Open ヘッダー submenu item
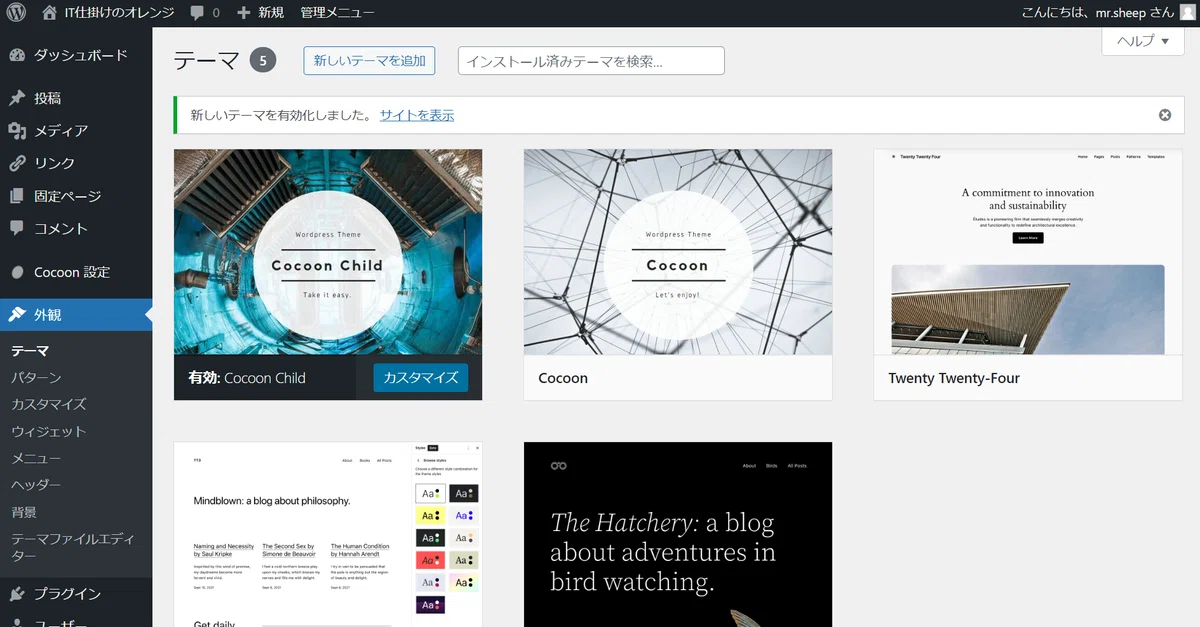1200x627 pixels. point(36,485)
